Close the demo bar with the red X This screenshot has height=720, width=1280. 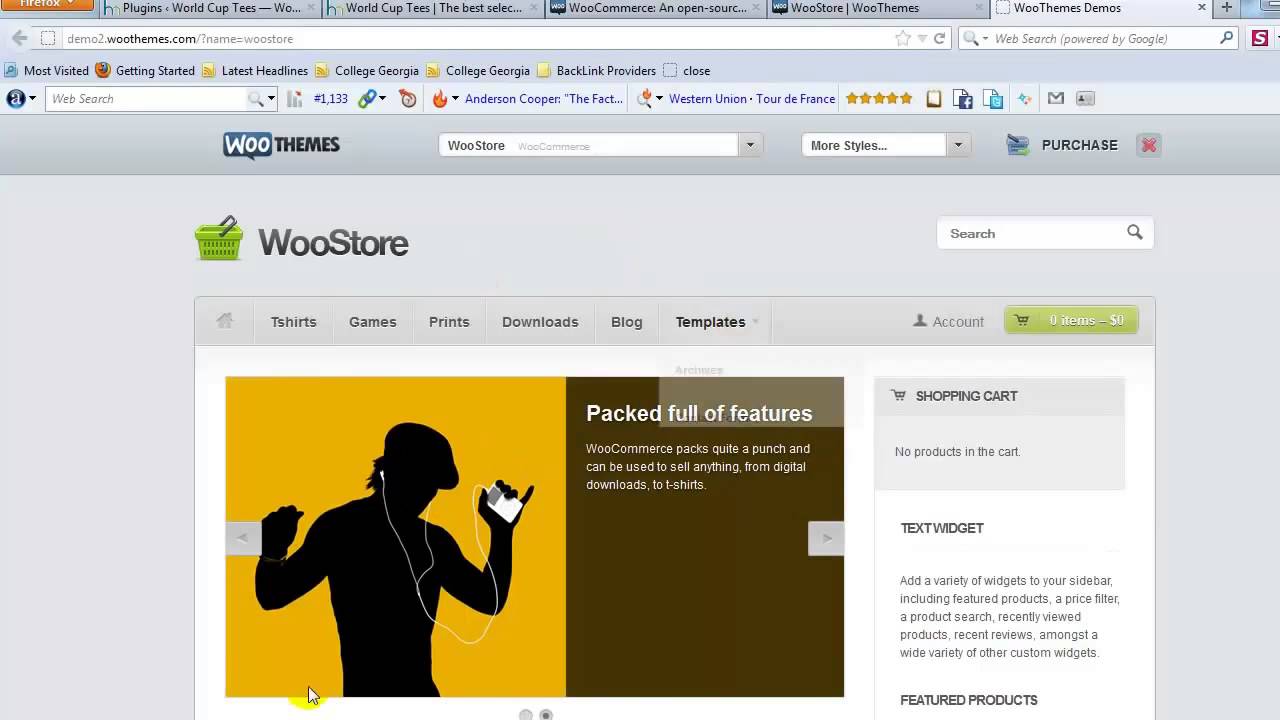click(x=1149, y=145)
